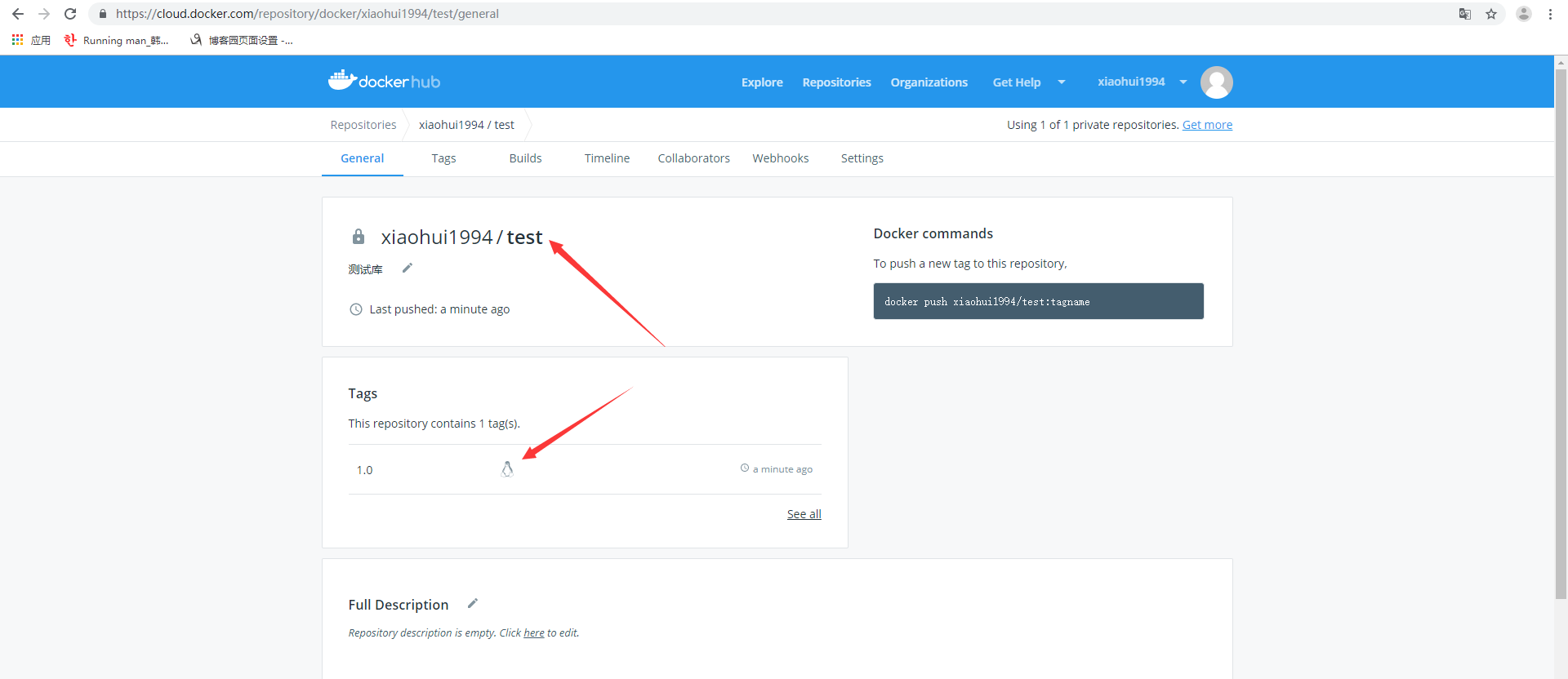Click 'Using 1 of 1 private repositories' text
Screen dimensions: 1568x679
[x=1093, y=125]
